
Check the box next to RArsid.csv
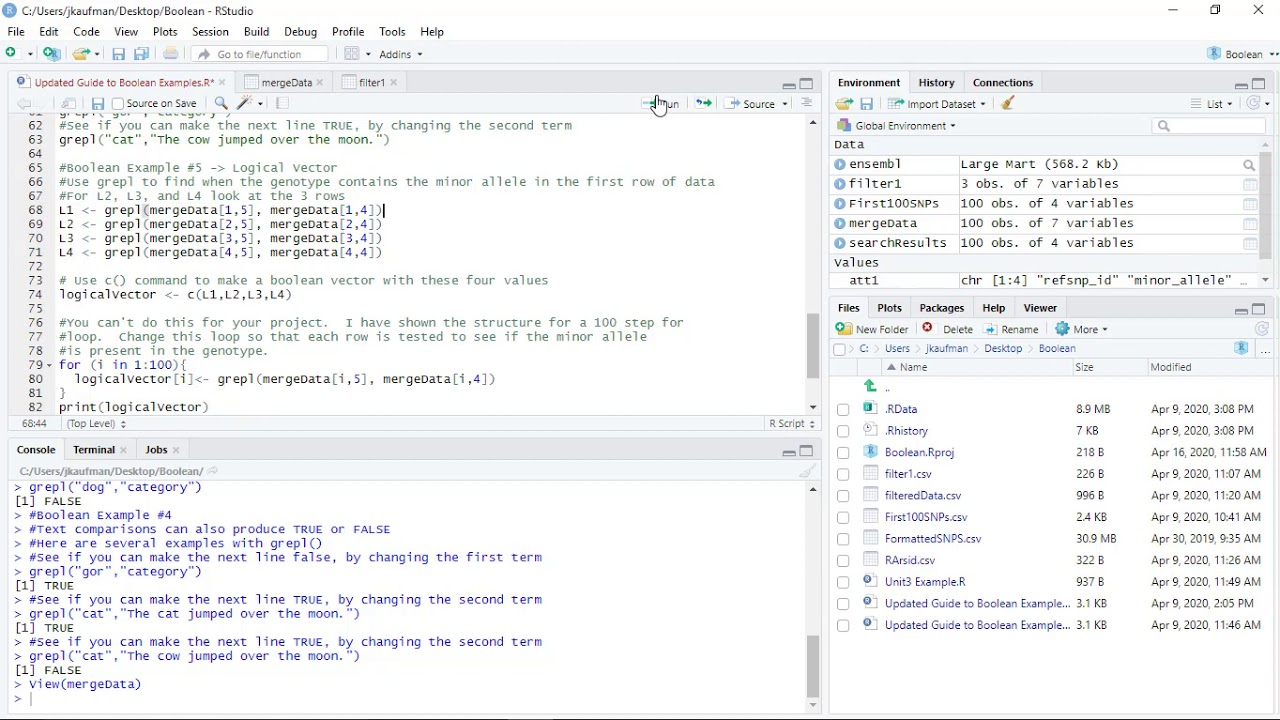pyautogui.click(x=843, y=561)
